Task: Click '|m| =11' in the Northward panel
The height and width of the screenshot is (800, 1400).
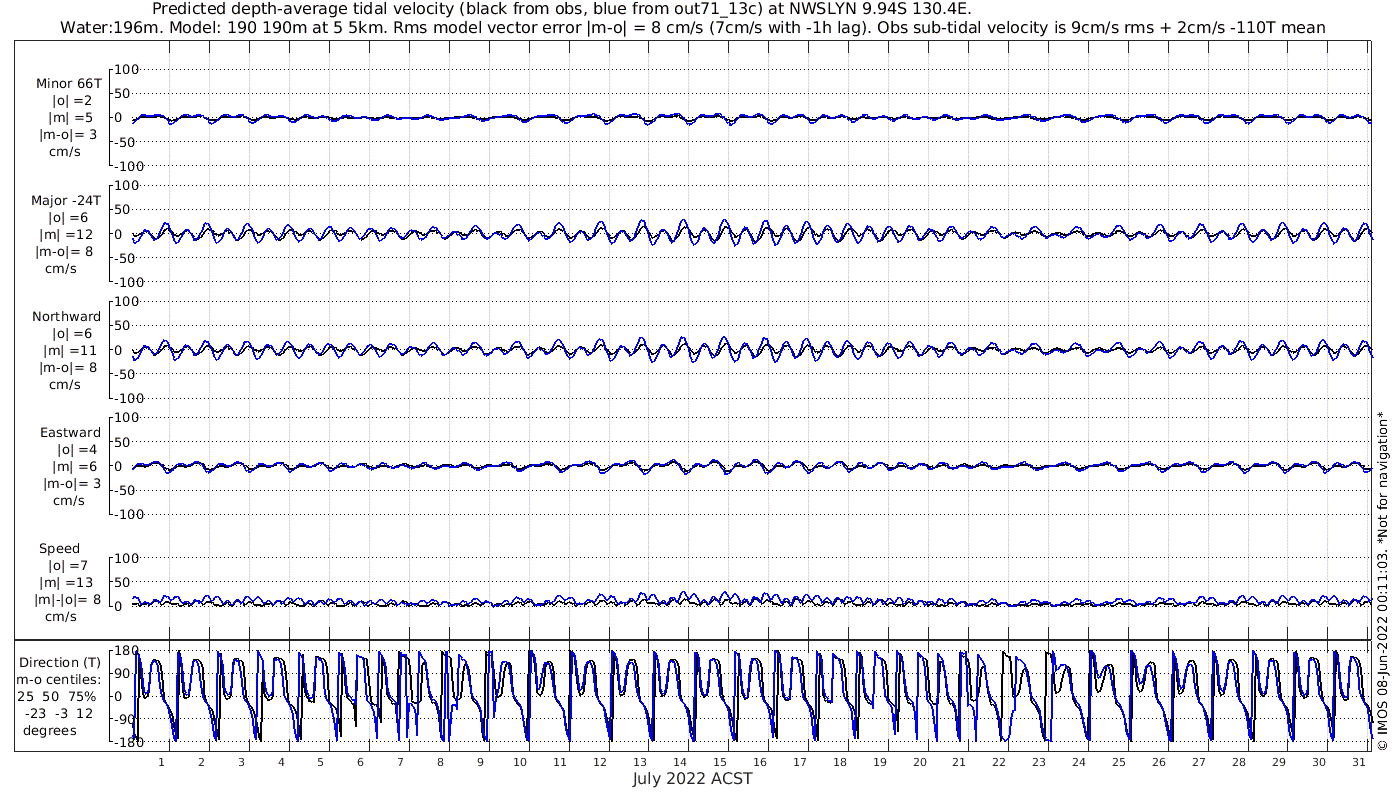Action: 69,350
